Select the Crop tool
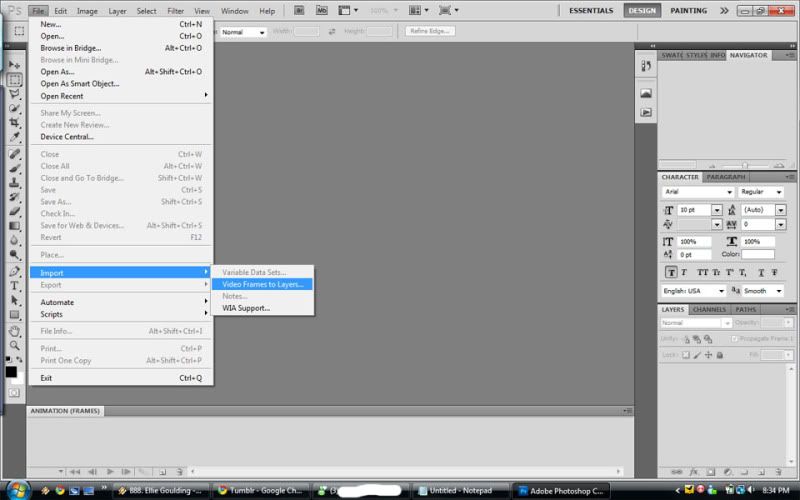This screenshot has height=500, width=800. [14, 122]
